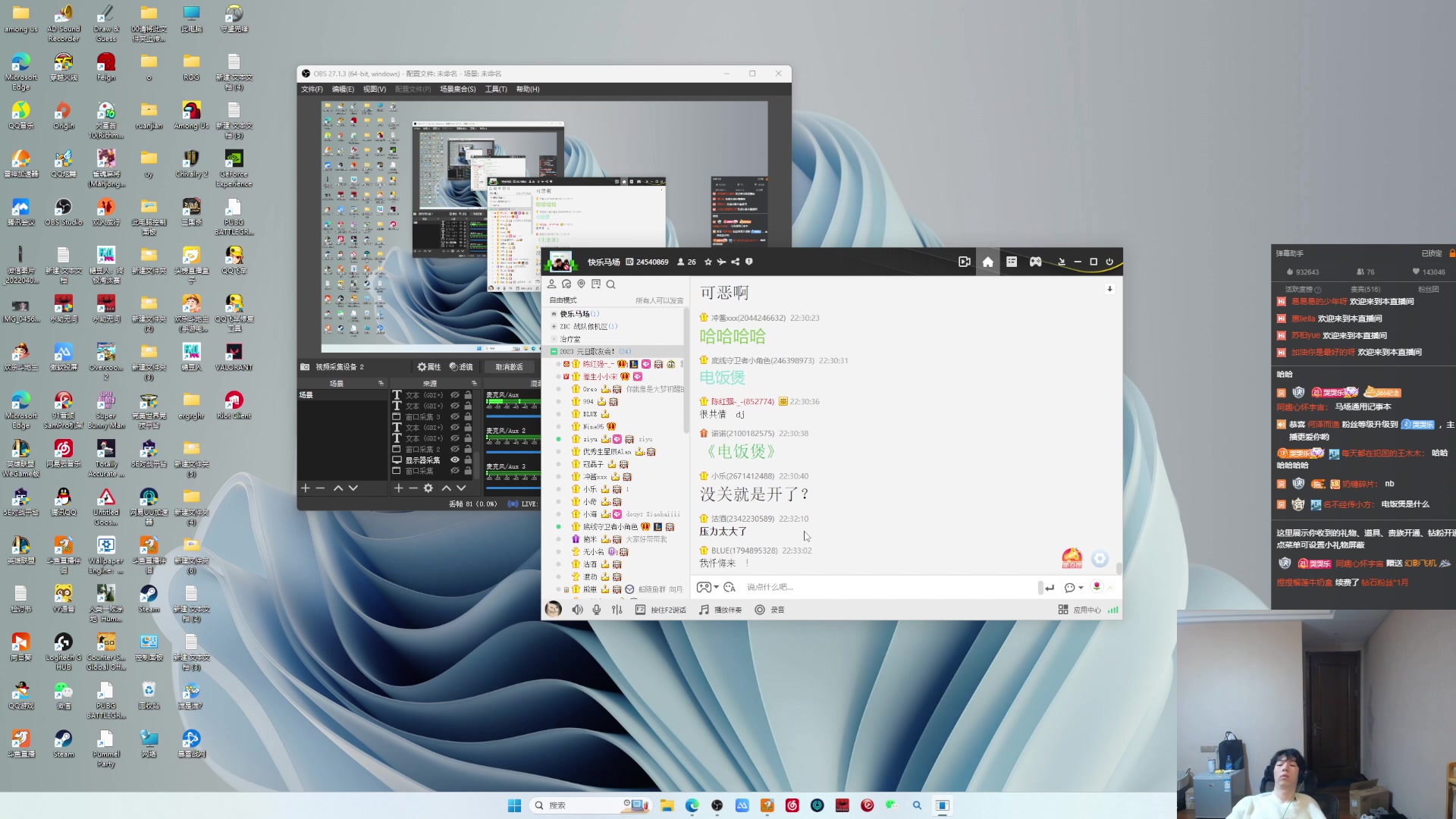1456x819 pixels.
Task: Open File Explorer from the taskbar
Action: click(667, 805)
